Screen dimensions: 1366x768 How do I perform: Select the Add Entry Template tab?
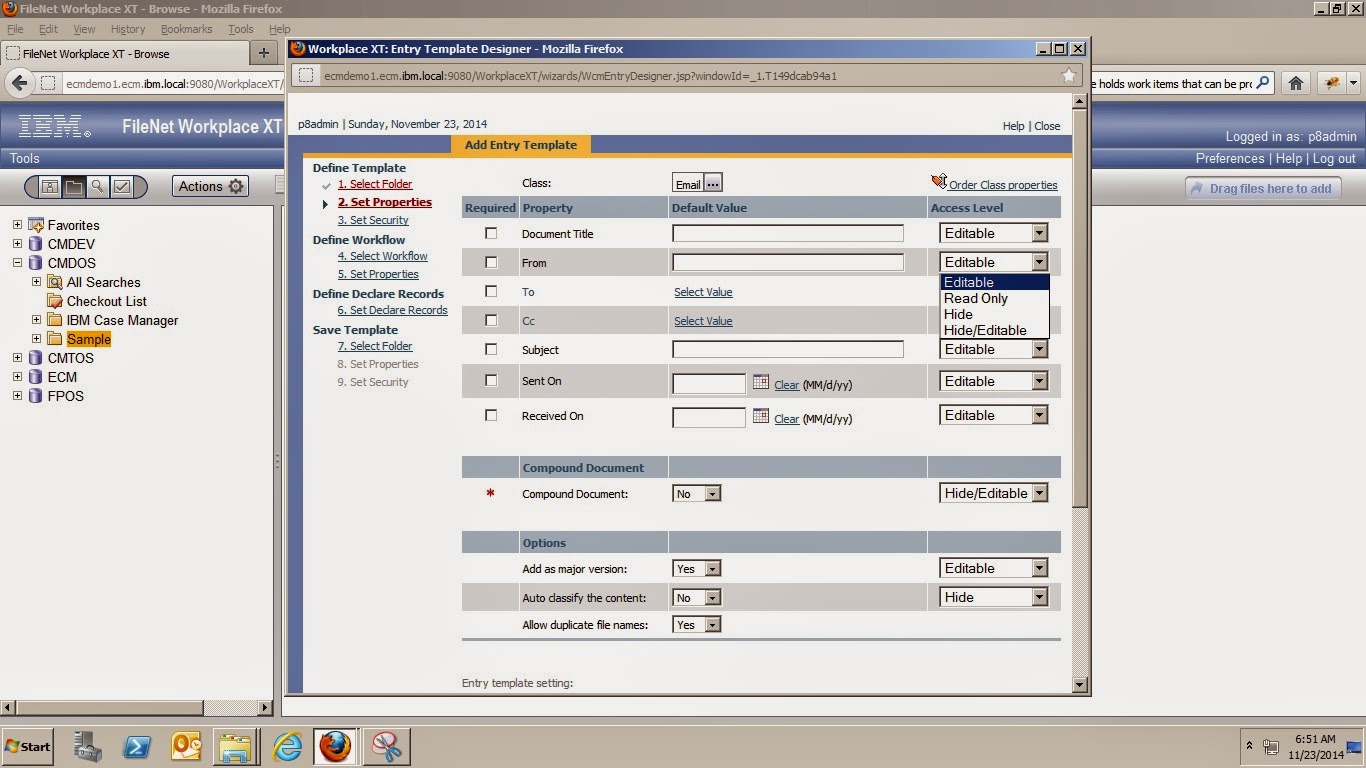pos(520,144)
